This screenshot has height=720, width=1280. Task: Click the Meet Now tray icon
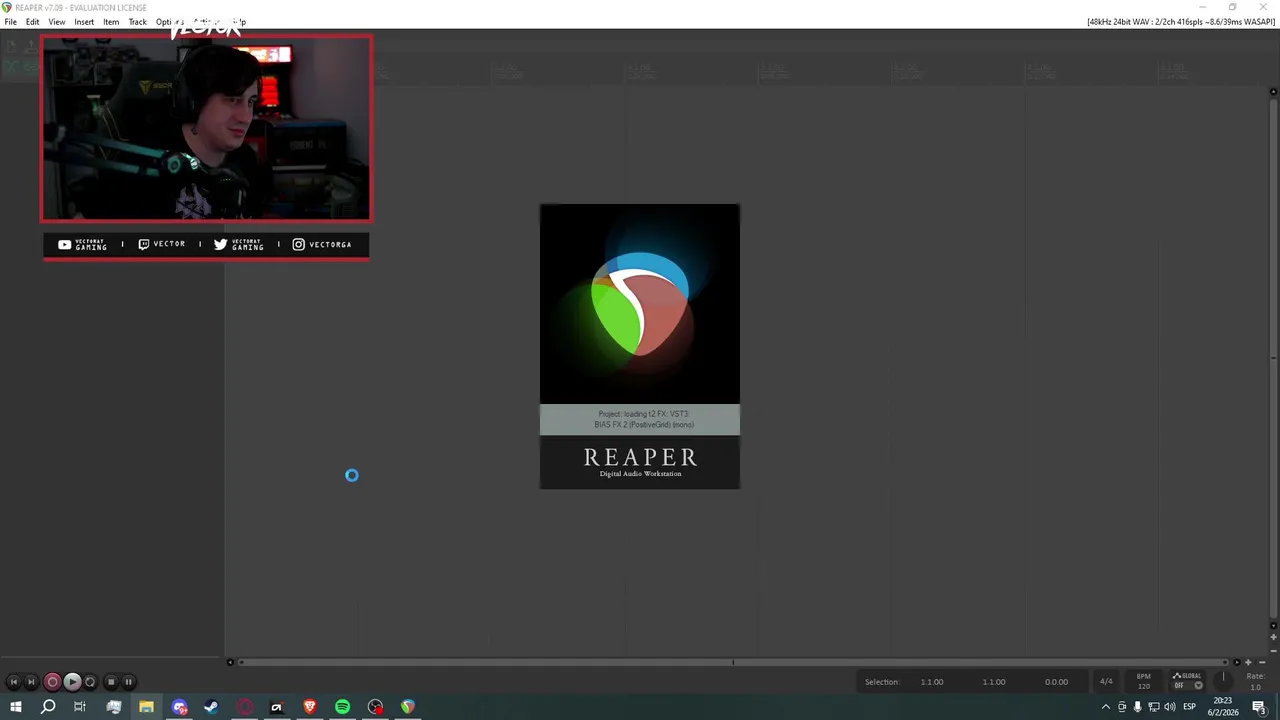pyautogui.click(x=1121, y=707)
